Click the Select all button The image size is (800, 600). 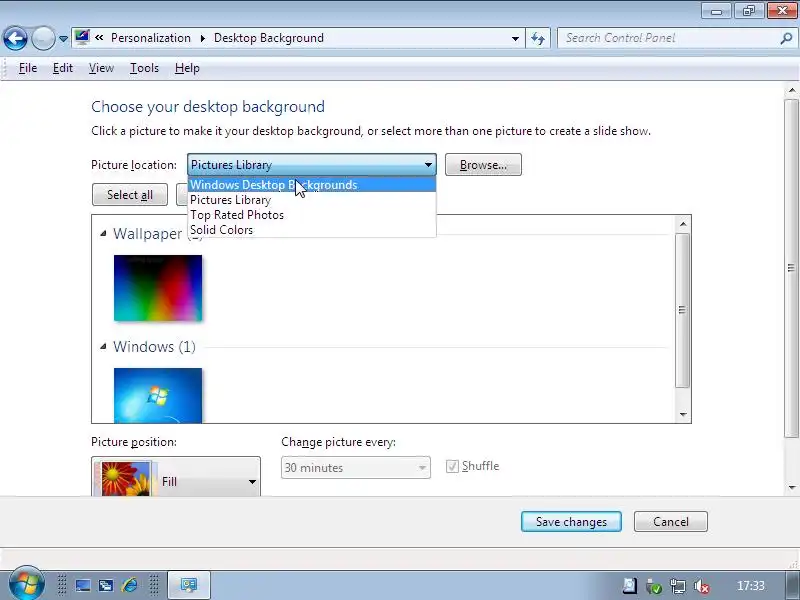click(x=130, y=195)
